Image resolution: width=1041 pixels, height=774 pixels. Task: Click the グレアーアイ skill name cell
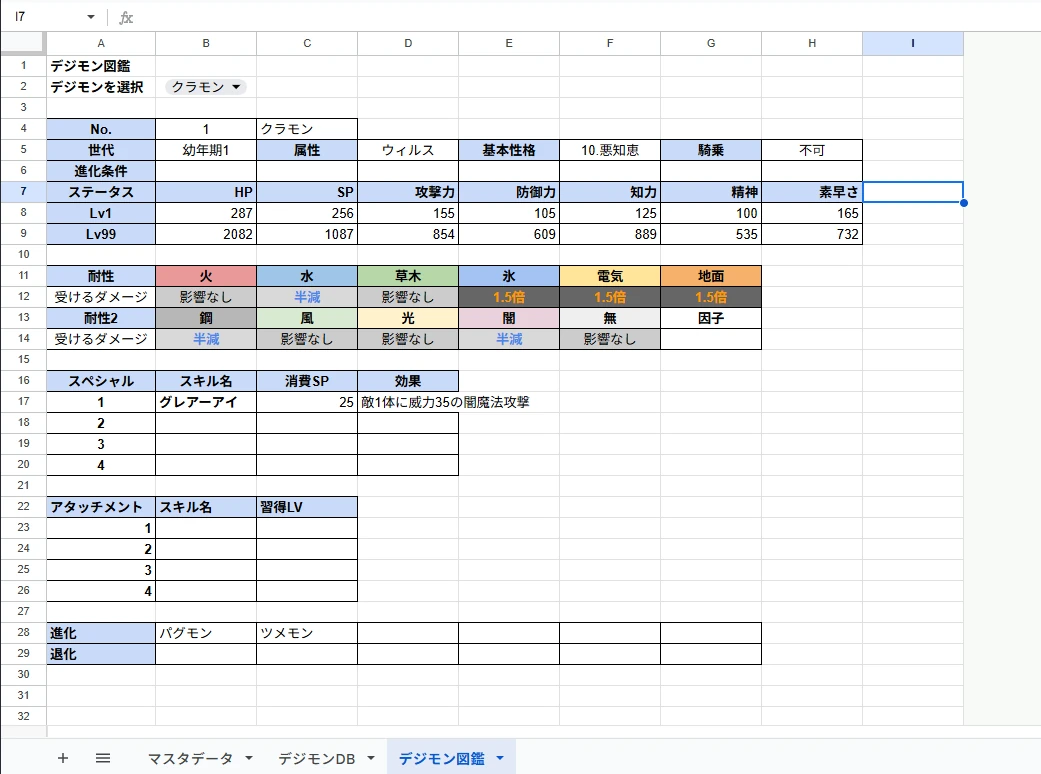click(x=206, y=402)
